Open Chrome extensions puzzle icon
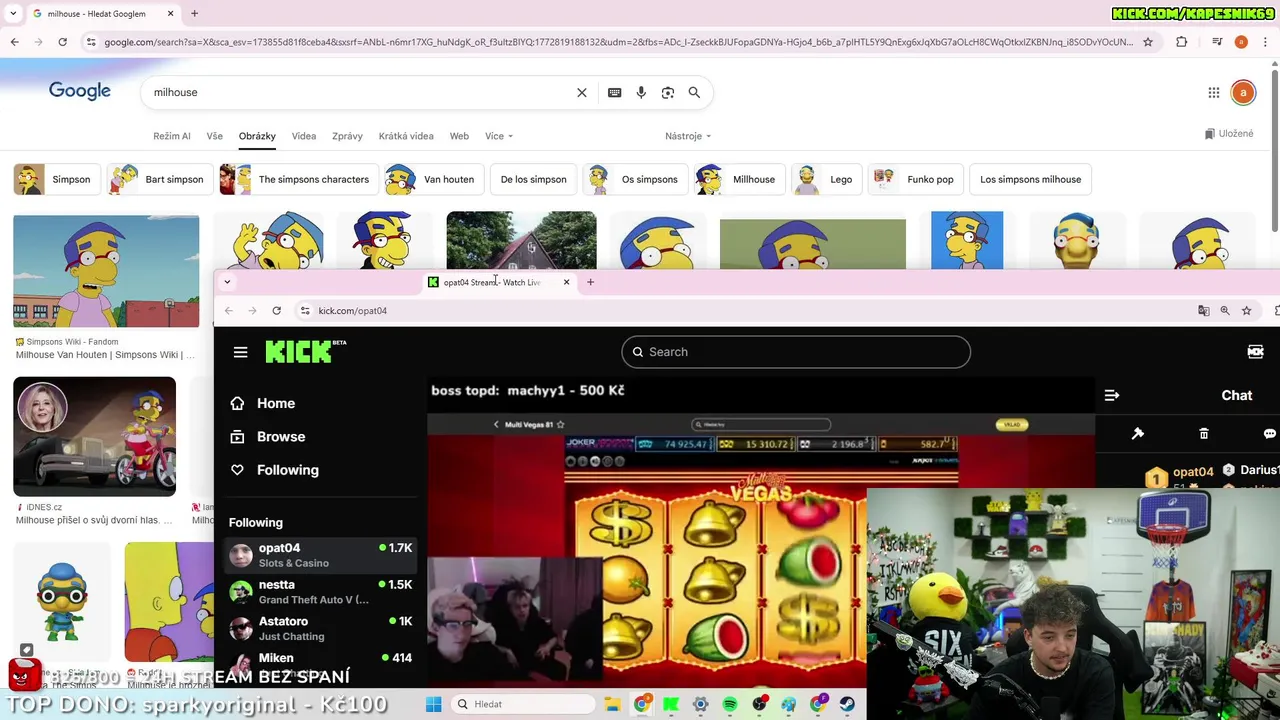This screenshot has height=720, width=1280. tap(1182, 42)
